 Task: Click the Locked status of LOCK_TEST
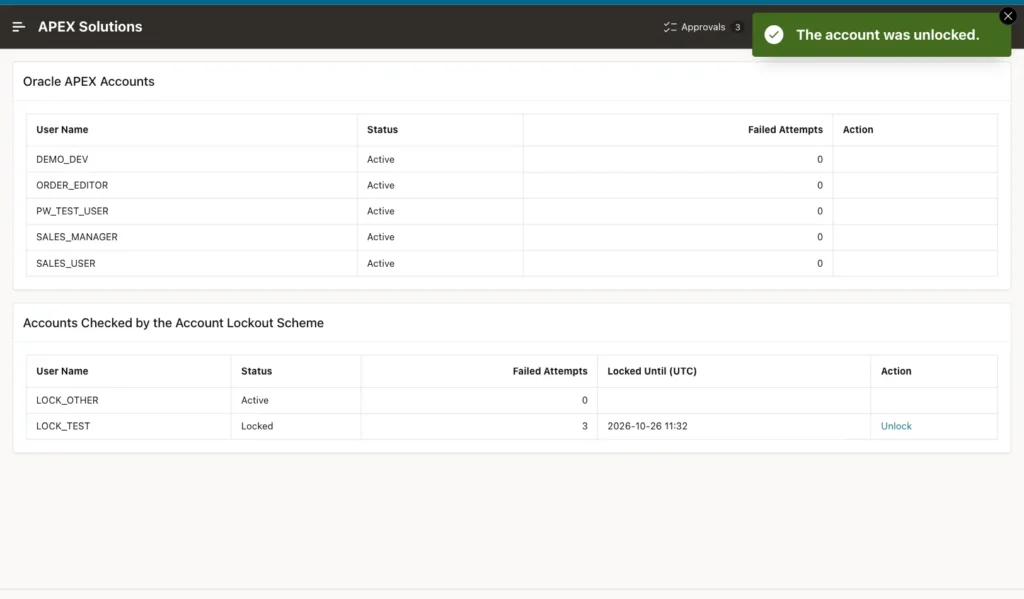257,426
